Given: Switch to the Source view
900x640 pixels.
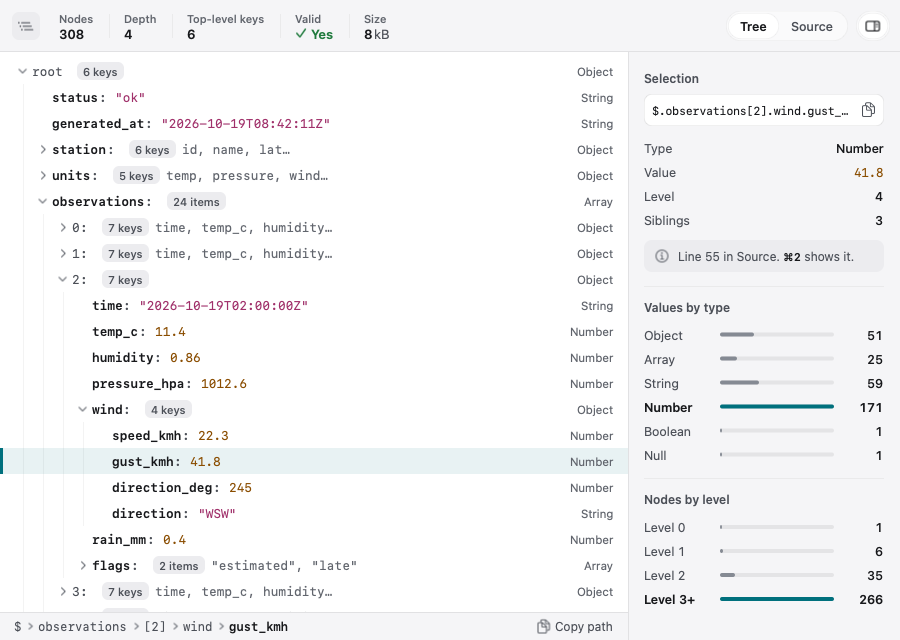Looking at the screenshot, I should point(812,26).
